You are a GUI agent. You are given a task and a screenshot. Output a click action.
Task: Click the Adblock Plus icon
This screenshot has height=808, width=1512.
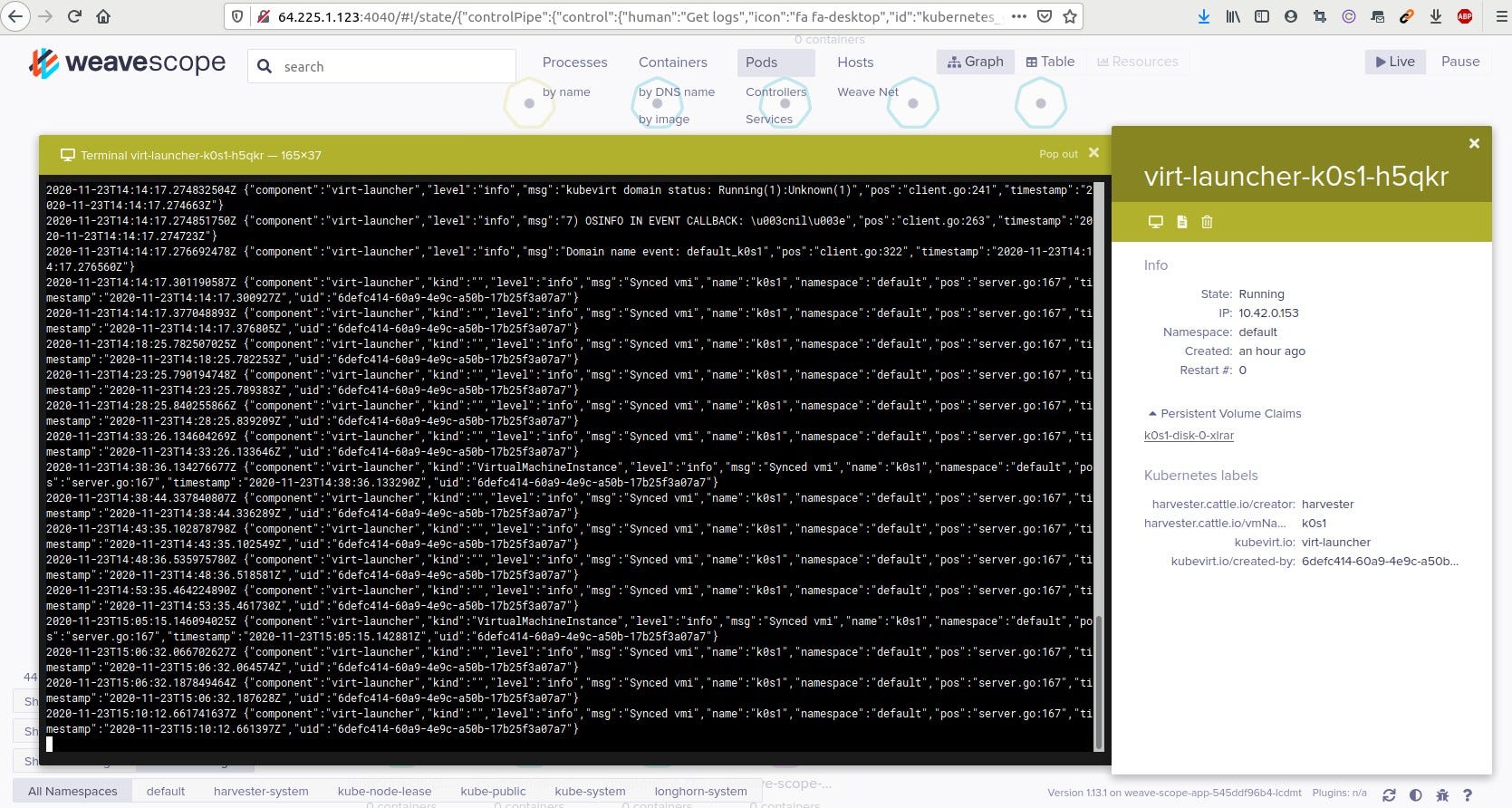pyautogui.click(x=1465, y=16)
